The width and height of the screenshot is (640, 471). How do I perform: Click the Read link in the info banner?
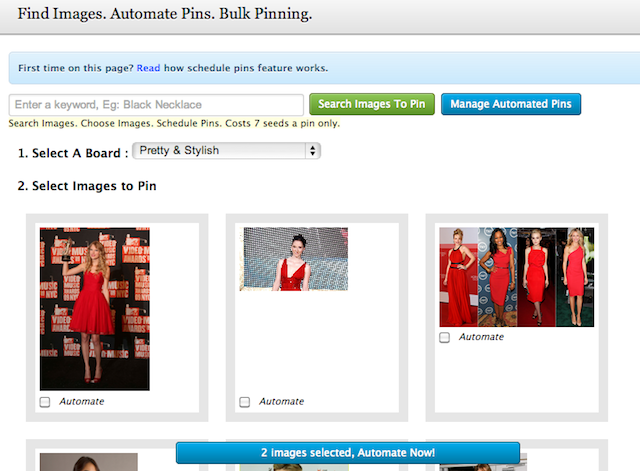148,68
